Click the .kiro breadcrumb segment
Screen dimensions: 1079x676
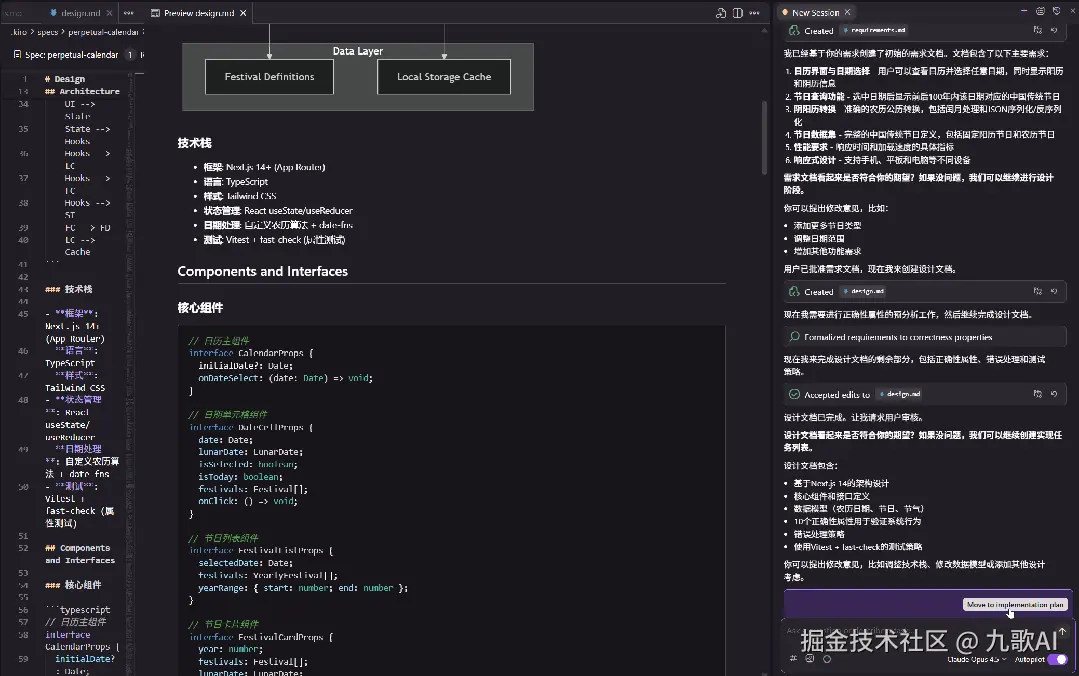tap(19, 32)
